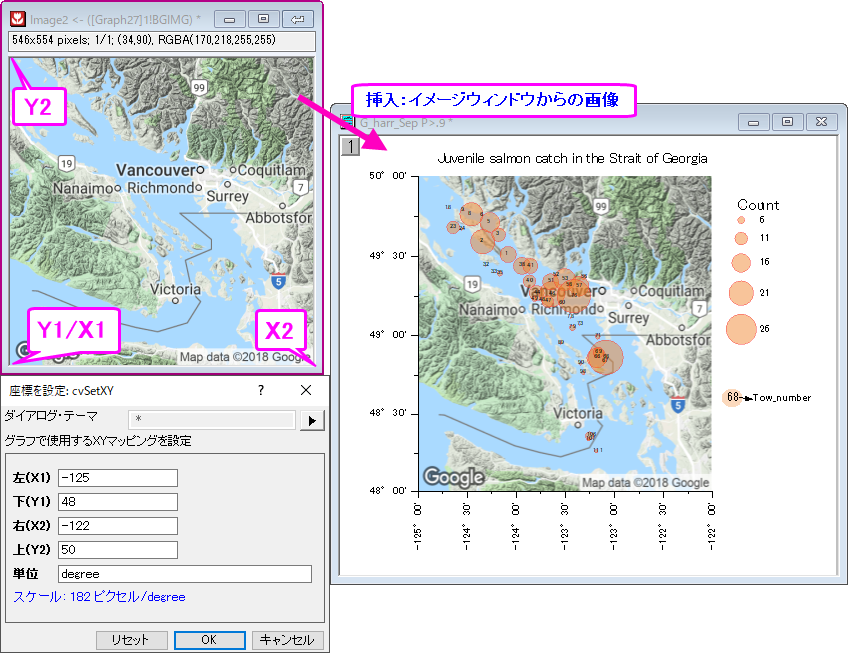Click the Image2 window return arrow button
Image resolution: width=848 pixels, height=653 pixels.
297,19
